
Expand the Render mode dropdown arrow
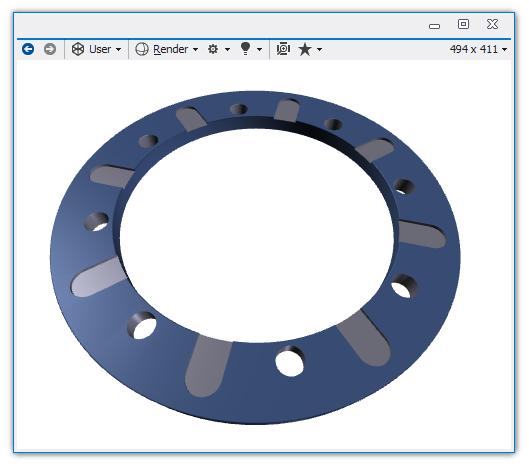tap(195, 50)
